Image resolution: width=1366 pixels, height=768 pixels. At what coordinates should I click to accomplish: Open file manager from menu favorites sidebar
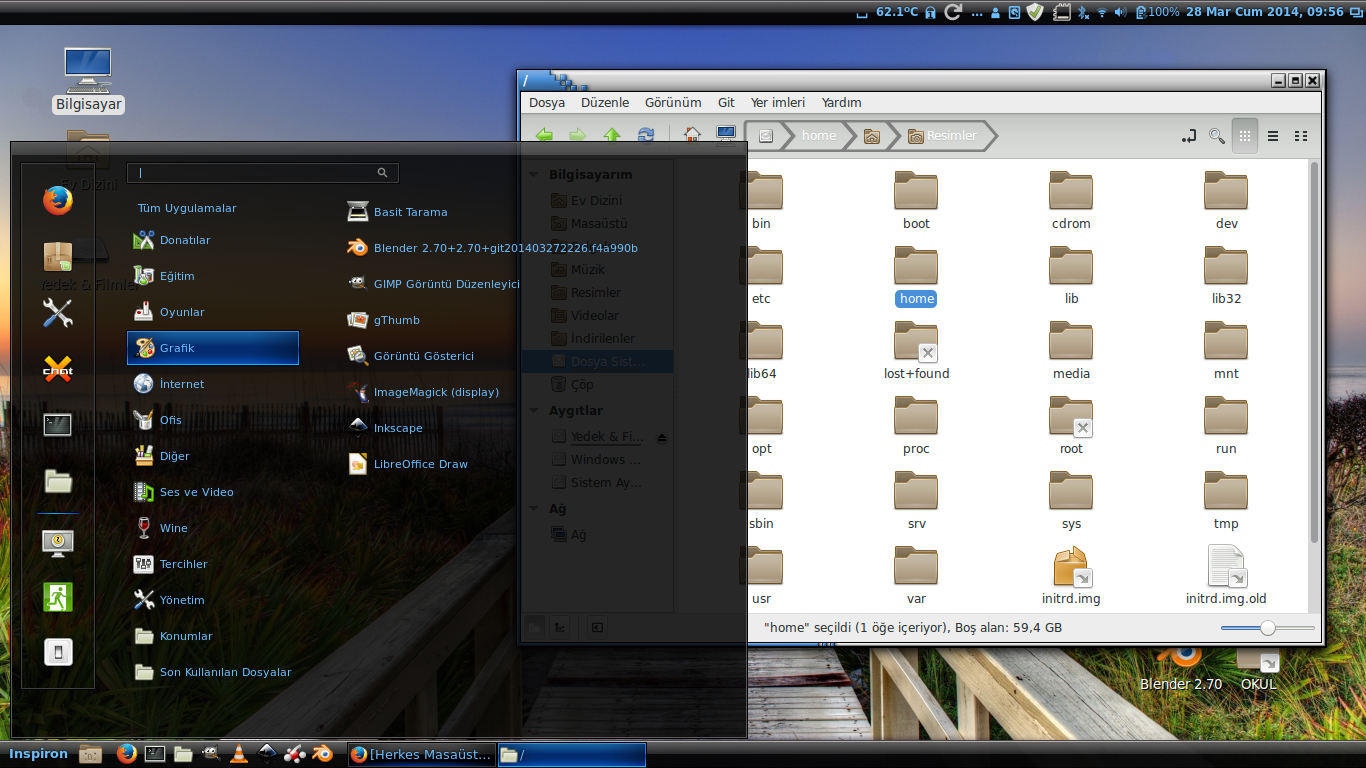(58, 481)
